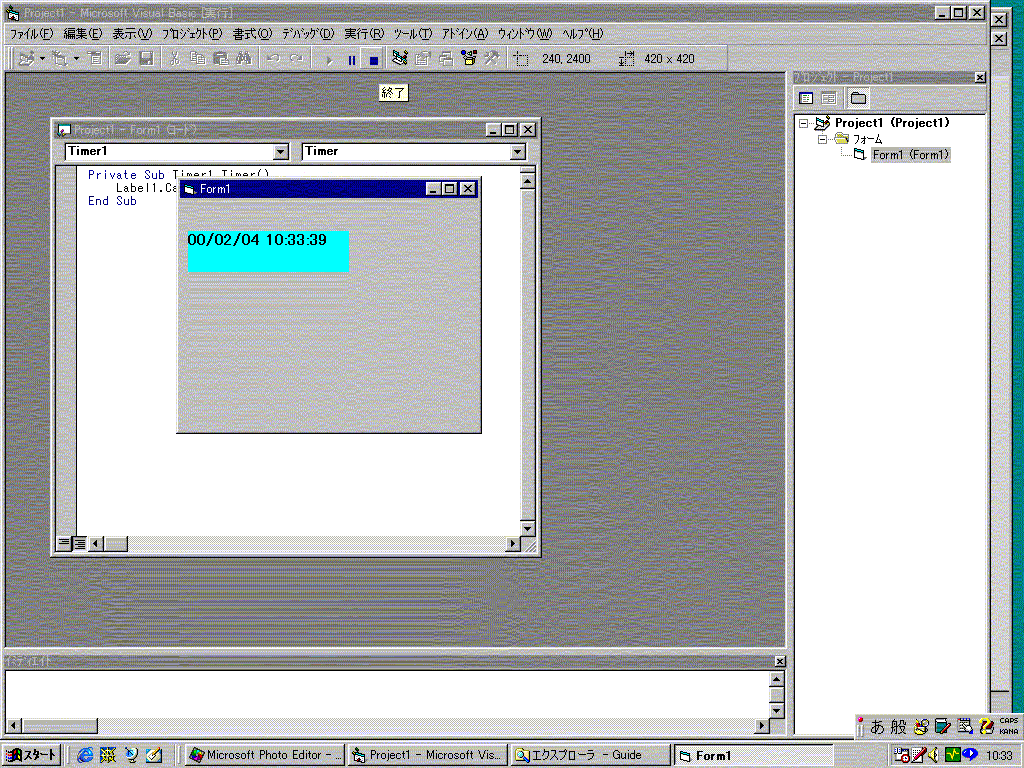Open the Add Project dropdown arrow
The width and height of the screenshot is (1024, 768).
click(42, 59)
